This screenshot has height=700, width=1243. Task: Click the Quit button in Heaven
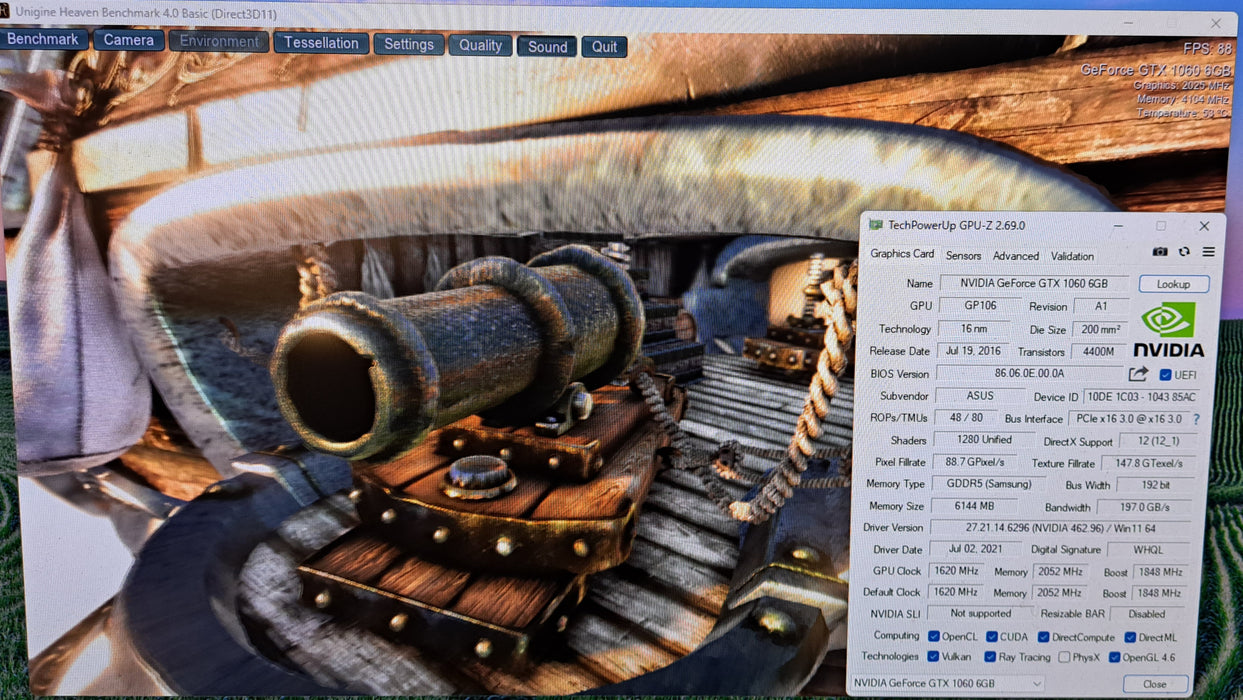[604, 47]
